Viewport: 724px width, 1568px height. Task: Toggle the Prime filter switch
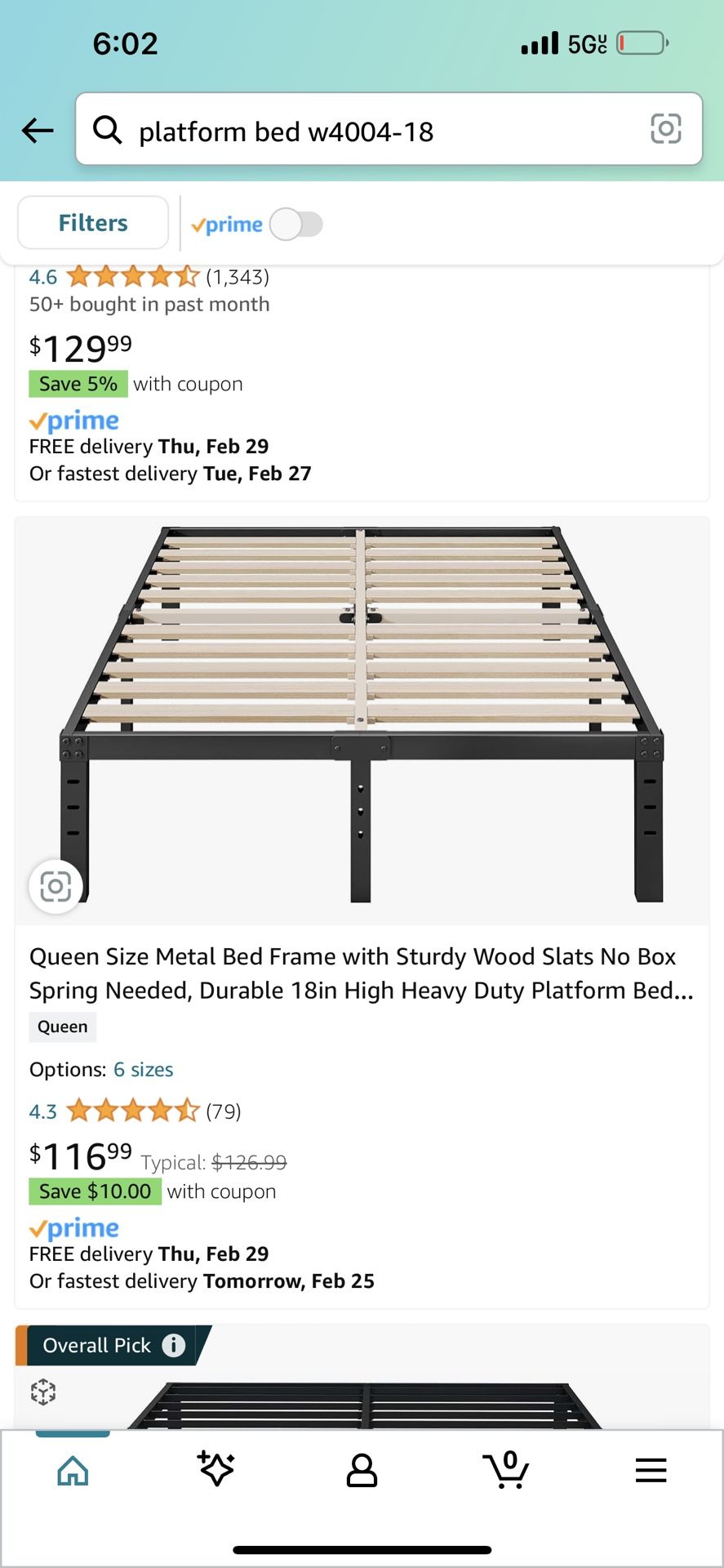pyautogui.click(x=296, y=225)
